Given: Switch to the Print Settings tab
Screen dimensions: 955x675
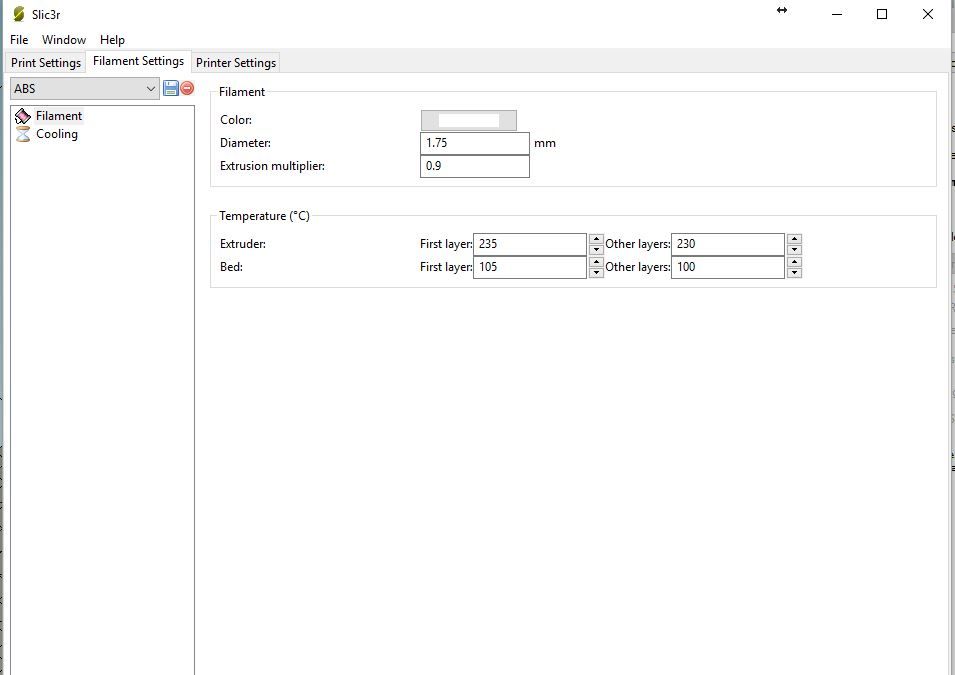Looking at the screenshot, I should (x=46, y=63).
